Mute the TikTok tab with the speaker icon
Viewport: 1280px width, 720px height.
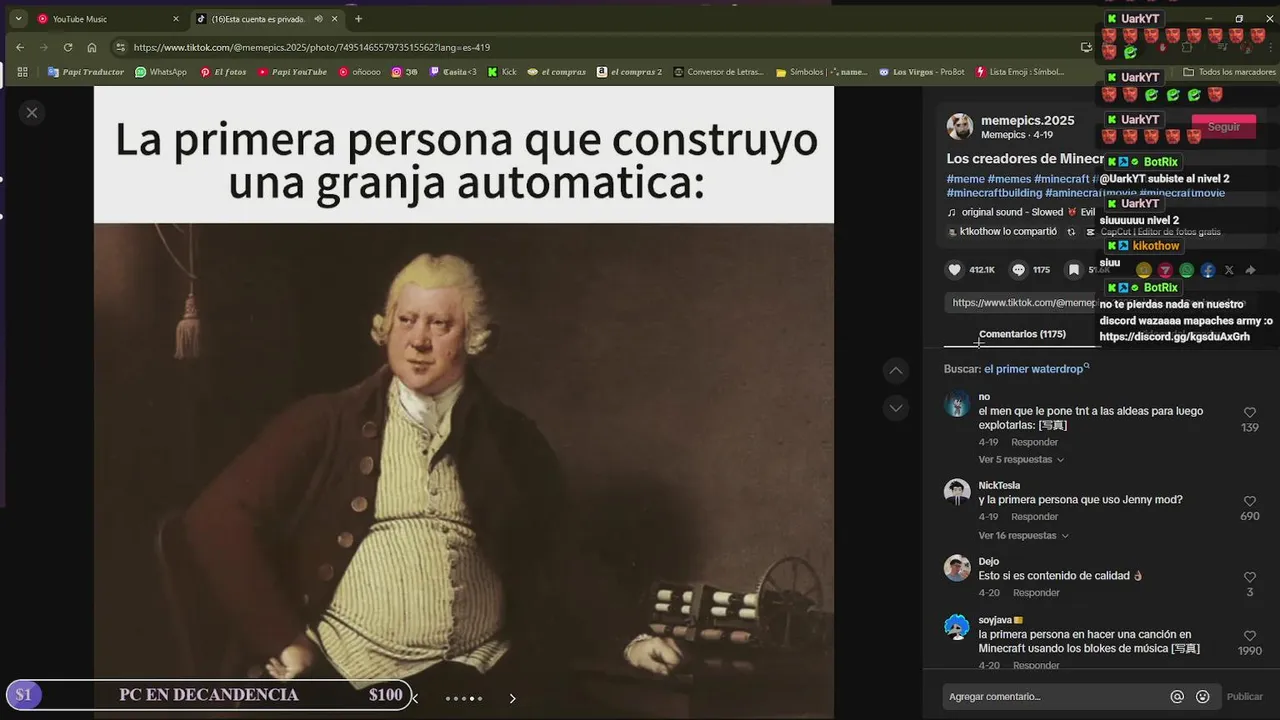click(x=319, y=18)
